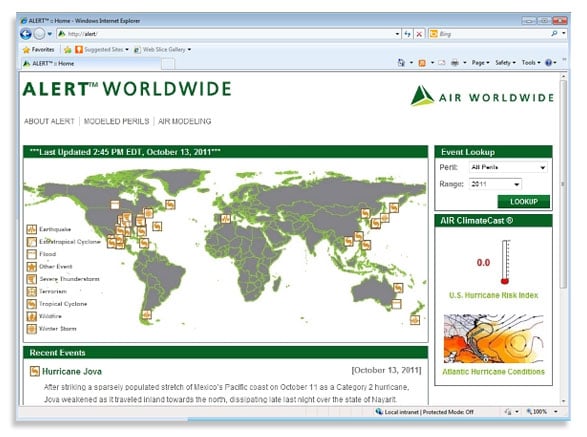Expand the Web Slice Gallery dropdown

[x=189, y=49]
